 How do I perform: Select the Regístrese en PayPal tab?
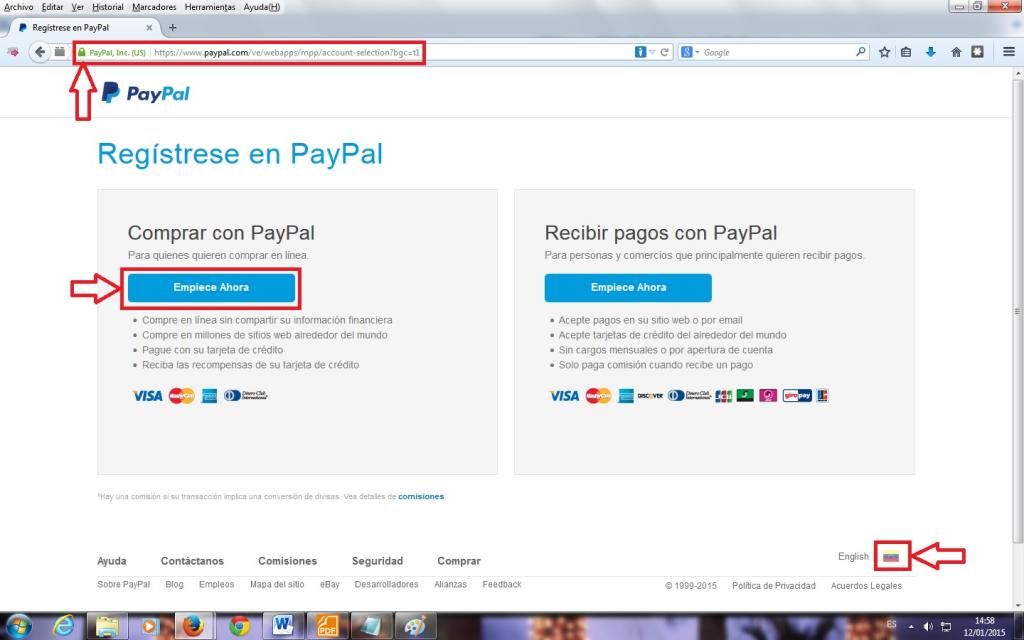tap(85, 28)
